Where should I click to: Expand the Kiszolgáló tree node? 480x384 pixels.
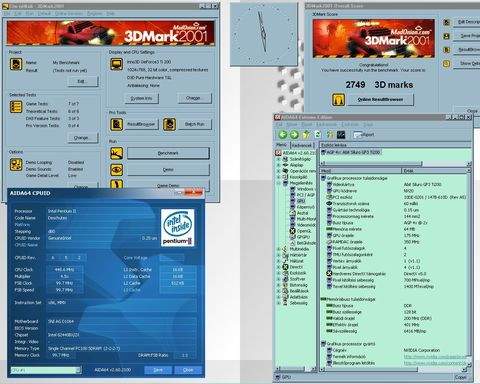pyautogui.click(x=278, y=177)
